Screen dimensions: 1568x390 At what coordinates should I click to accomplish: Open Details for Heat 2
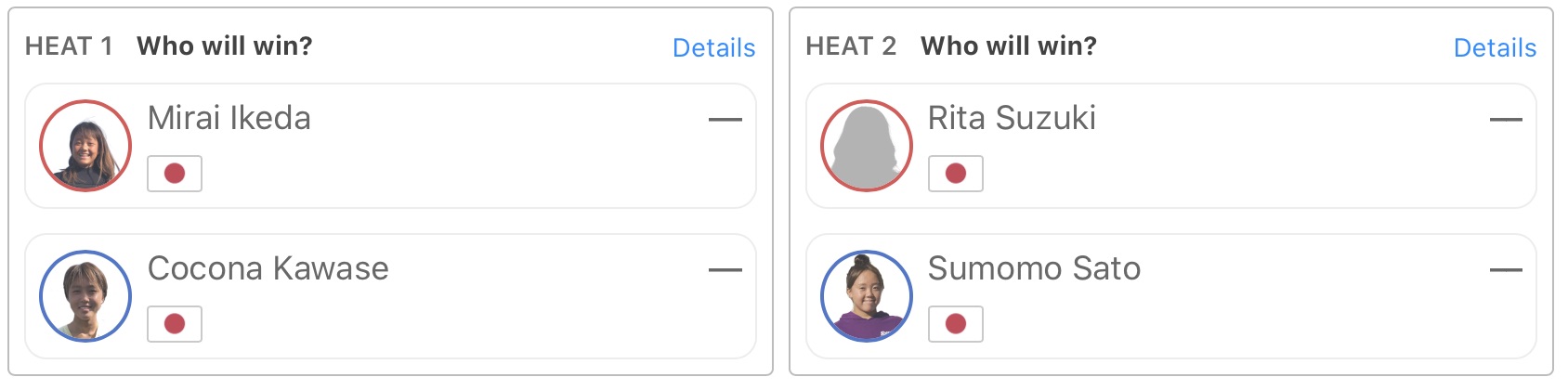point(1495,47)
